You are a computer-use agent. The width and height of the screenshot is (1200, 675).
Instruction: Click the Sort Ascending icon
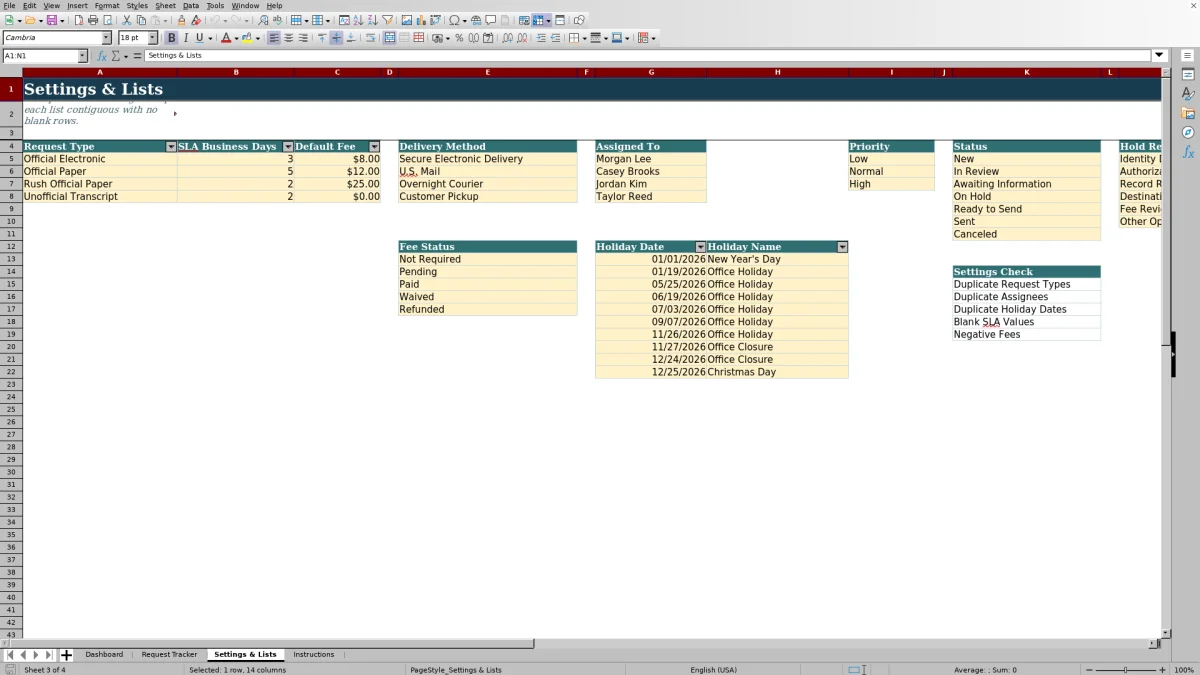click(358, 20)
